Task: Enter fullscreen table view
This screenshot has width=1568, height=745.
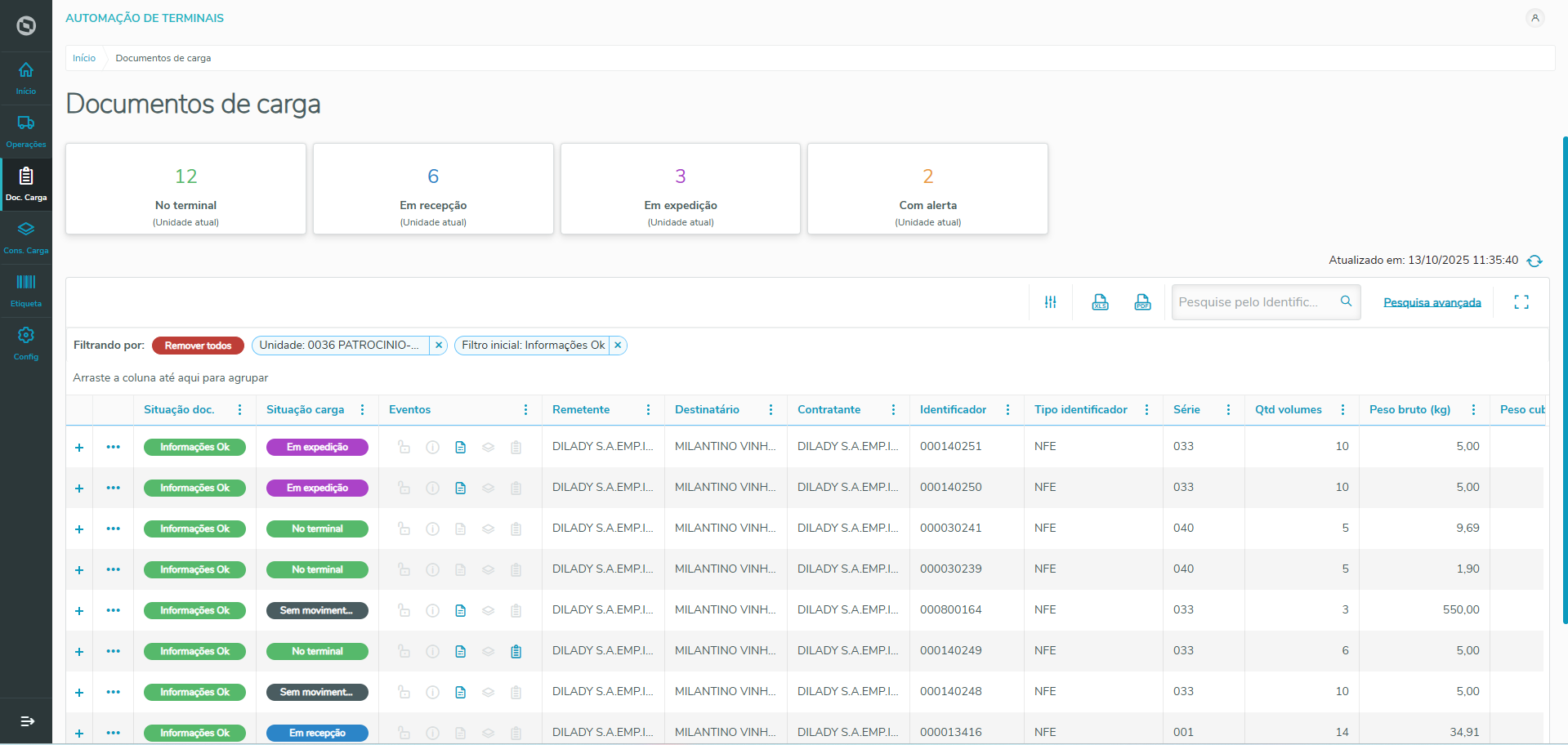Action: pos(1521,302)
